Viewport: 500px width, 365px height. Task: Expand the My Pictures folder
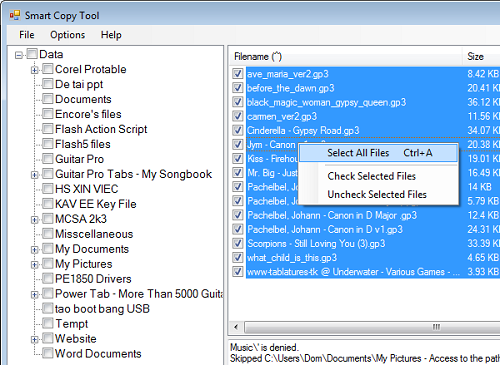[34, 265]
